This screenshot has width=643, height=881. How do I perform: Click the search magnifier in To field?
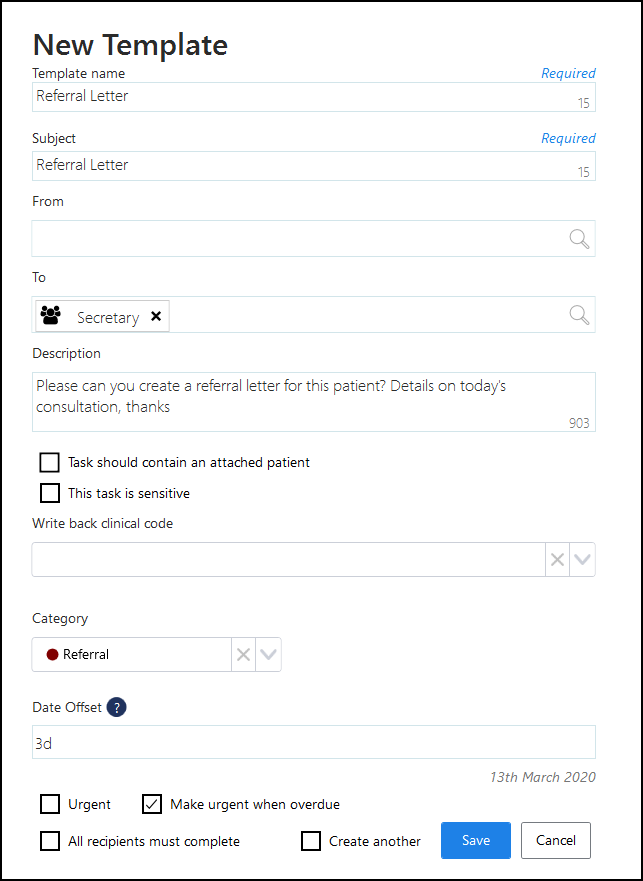pos(579,314)
